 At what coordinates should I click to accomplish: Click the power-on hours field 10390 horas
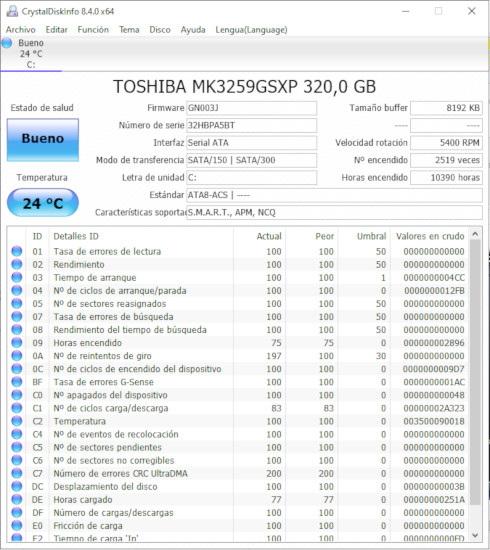click(x=447, y=177)
